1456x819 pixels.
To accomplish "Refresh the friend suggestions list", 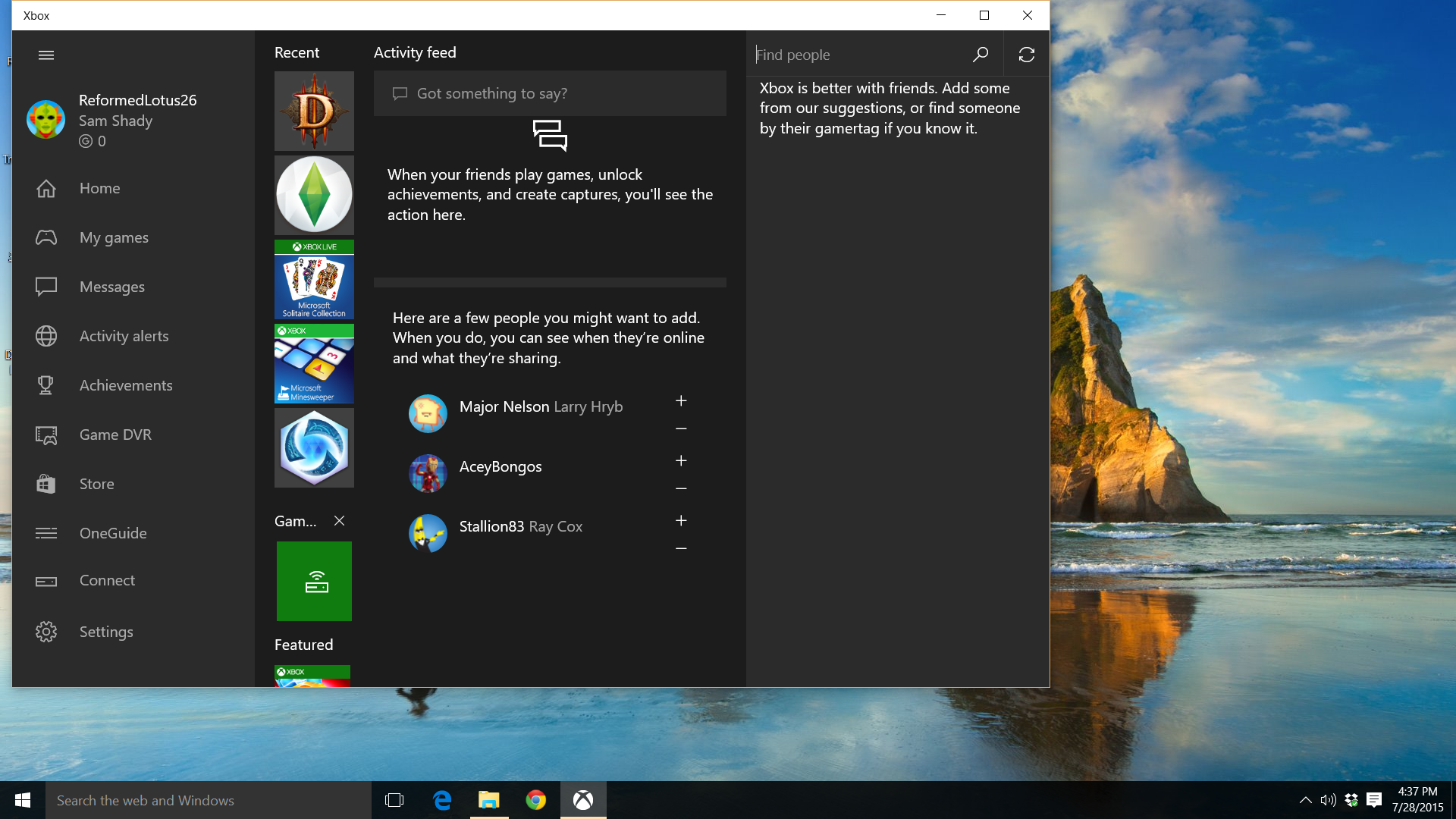I will [x=1027, y=54].
